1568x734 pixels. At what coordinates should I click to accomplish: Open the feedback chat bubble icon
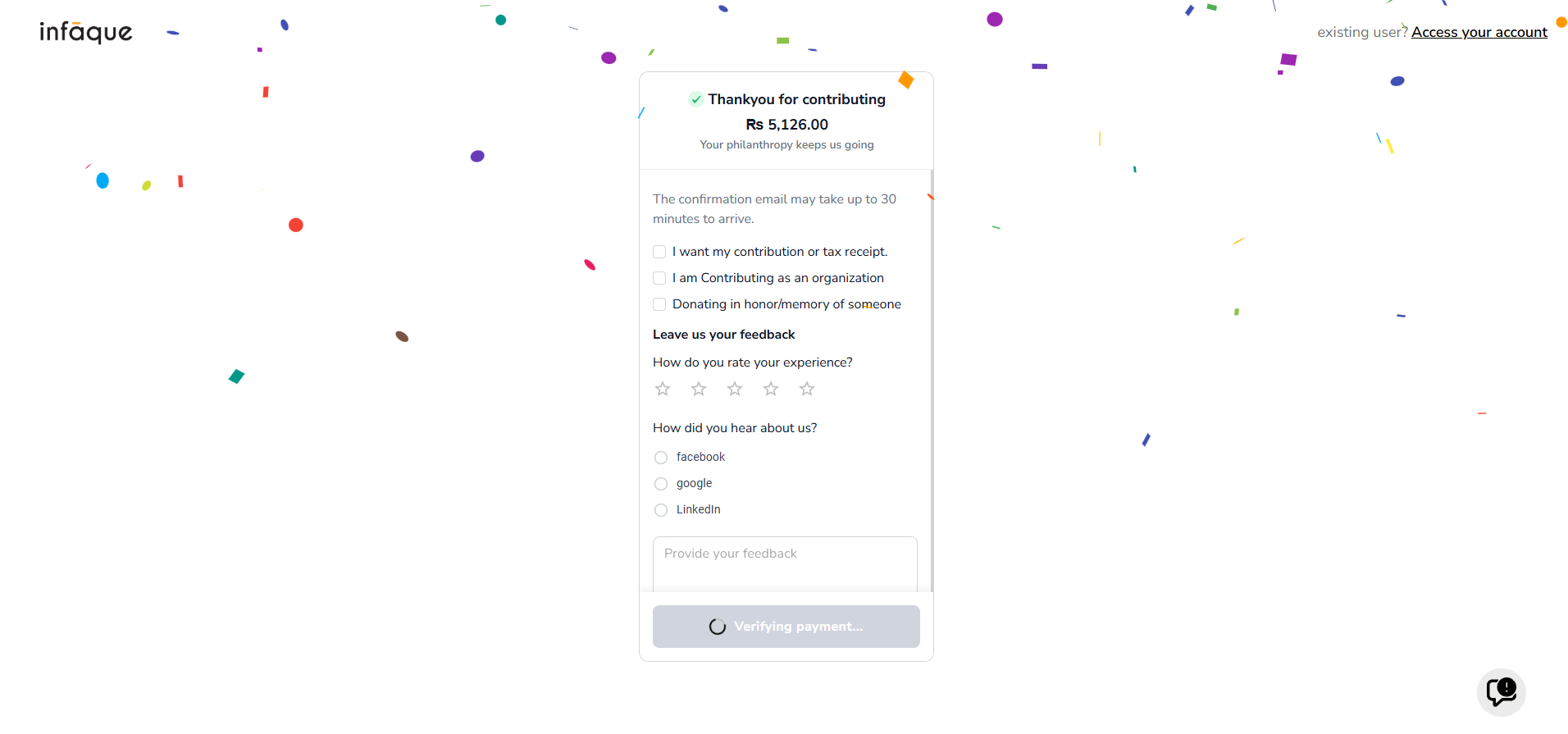pyautogui.click(x=1501, y=691)
